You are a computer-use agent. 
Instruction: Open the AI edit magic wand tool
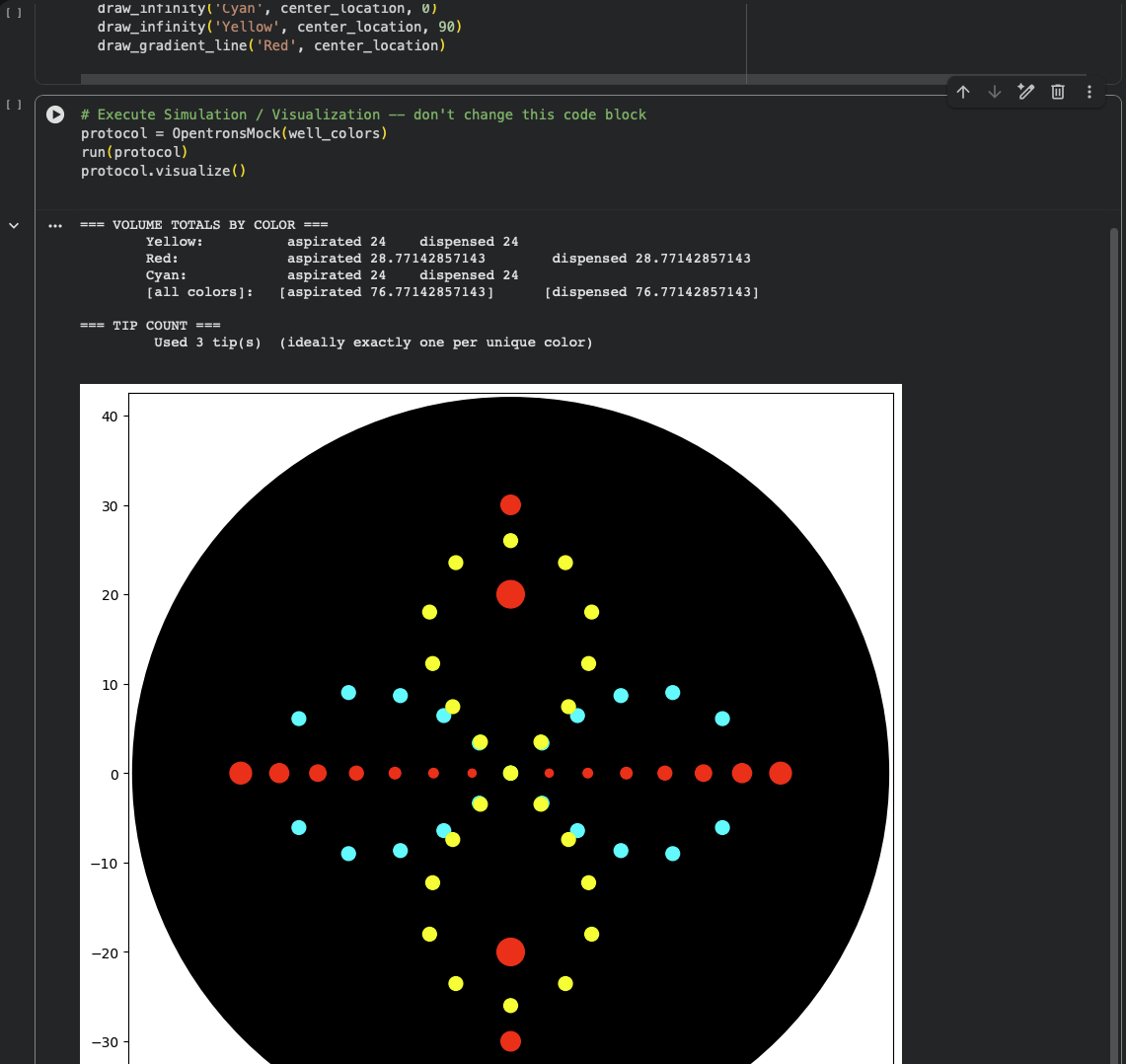coord(1026,92)
